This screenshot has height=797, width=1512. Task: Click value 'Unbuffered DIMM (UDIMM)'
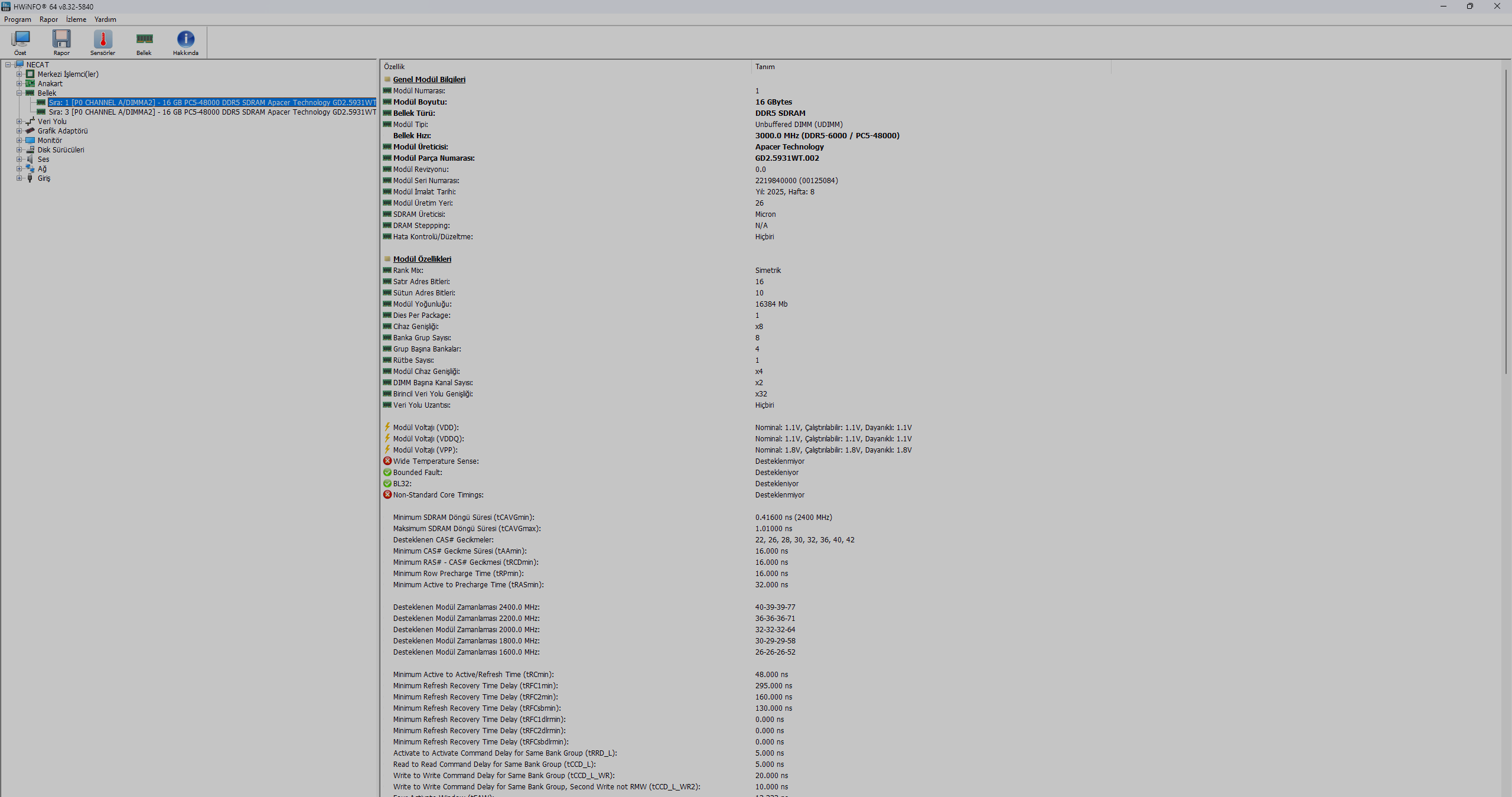799,124
